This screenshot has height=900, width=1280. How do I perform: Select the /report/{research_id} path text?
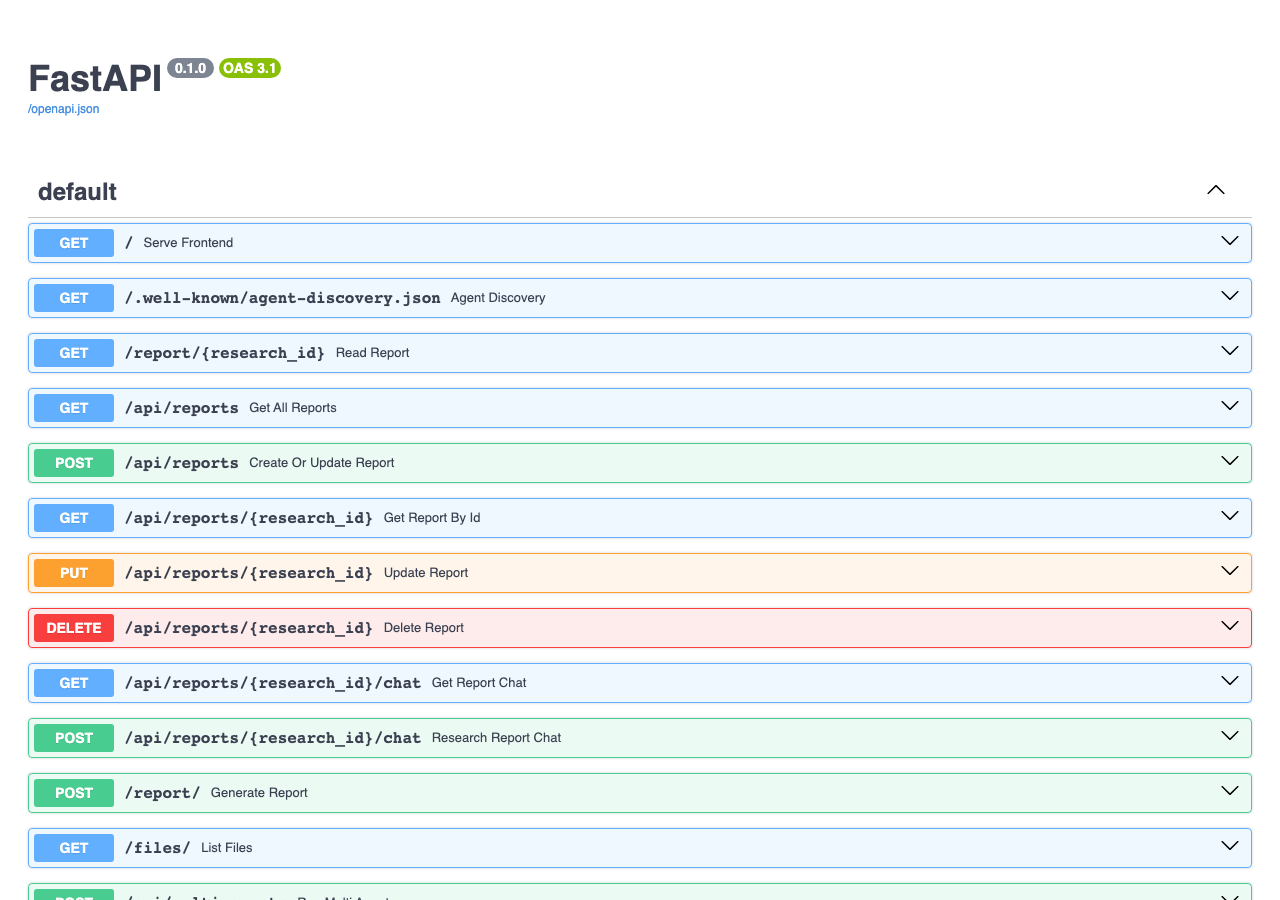pyautogui.click(x=225, y=353)
